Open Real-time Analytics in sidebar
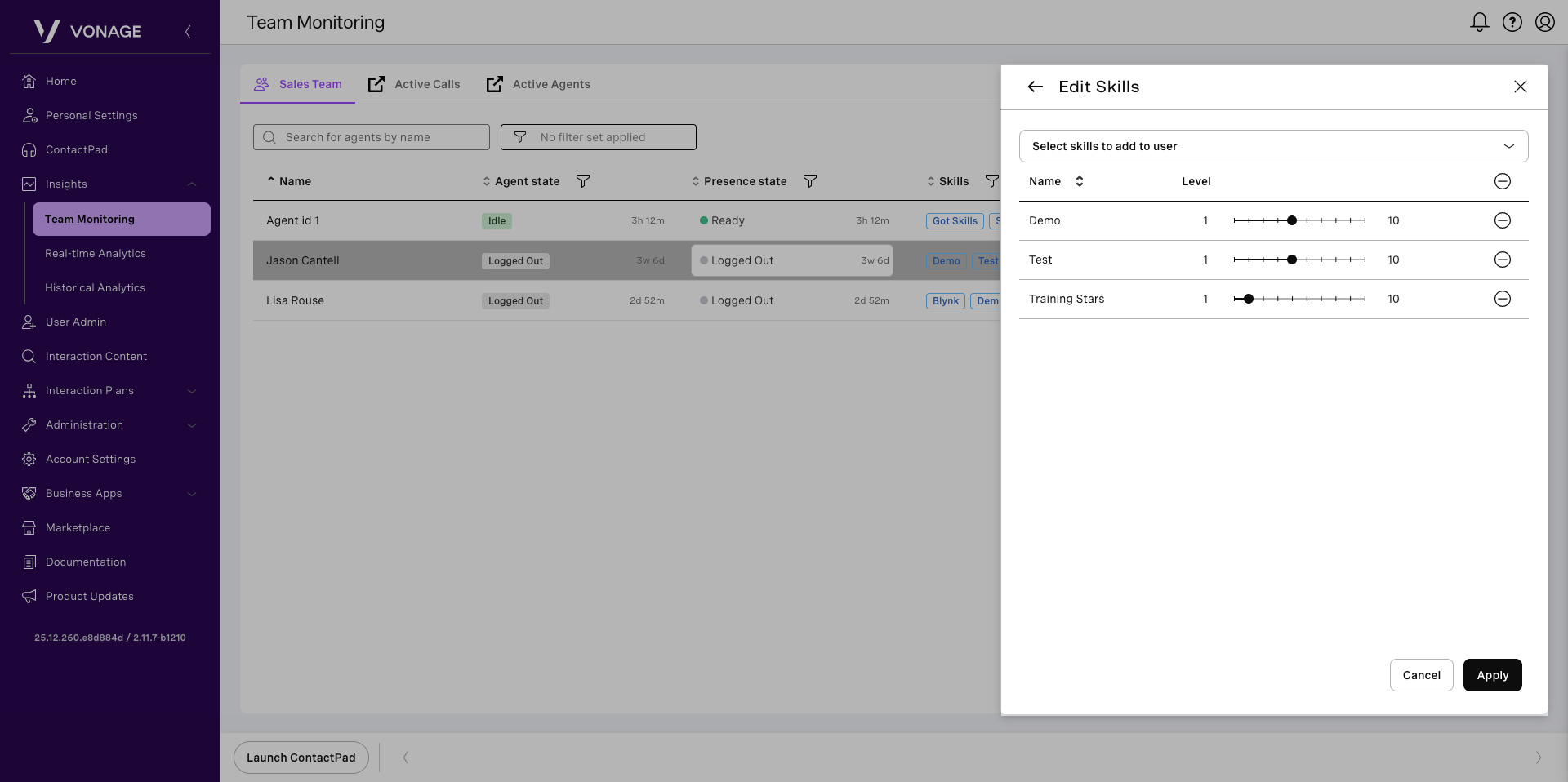 [x=96, y=254]
